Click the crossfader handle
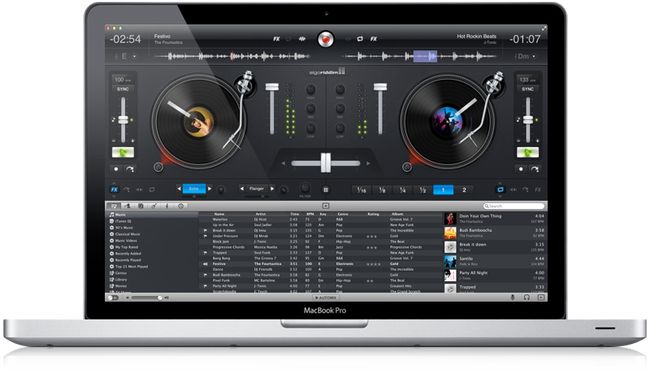 [326, 163]
